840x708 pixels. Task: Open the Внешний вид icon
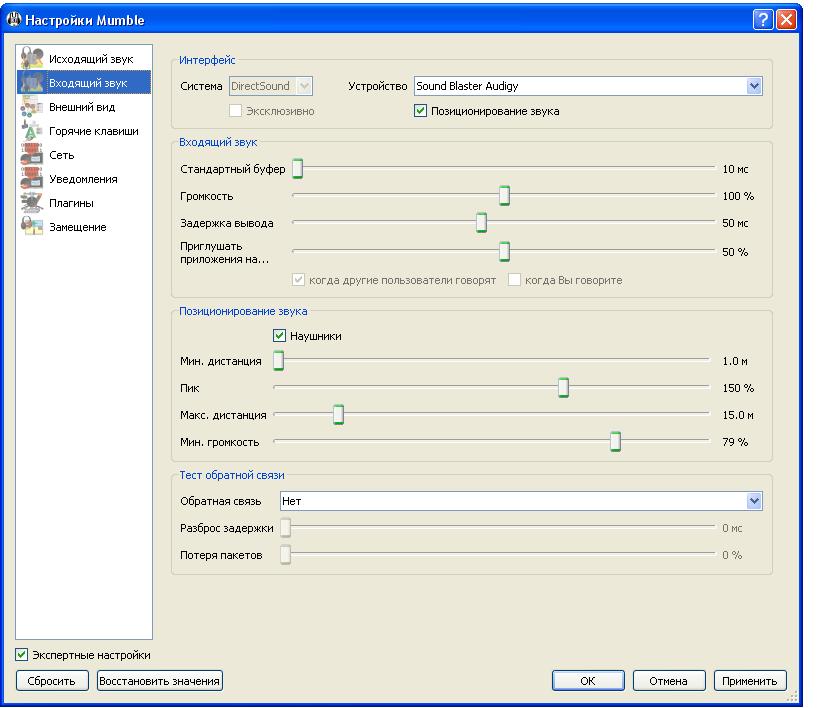click(32, 107)
